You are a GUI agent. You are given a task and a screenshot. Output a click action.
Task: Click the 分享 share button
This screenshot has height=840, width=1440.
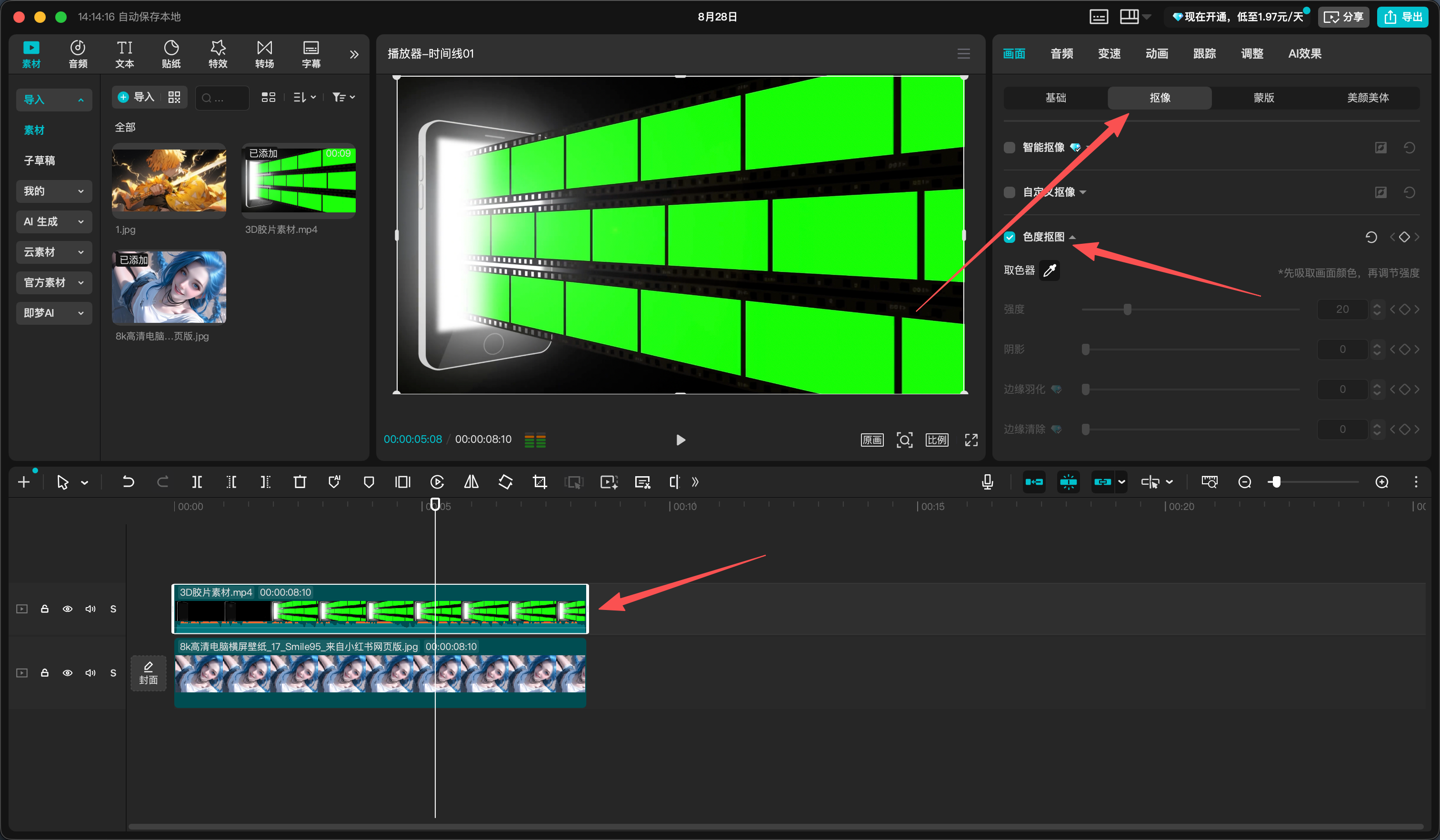pyautogui.click(x=1343, y=17)
